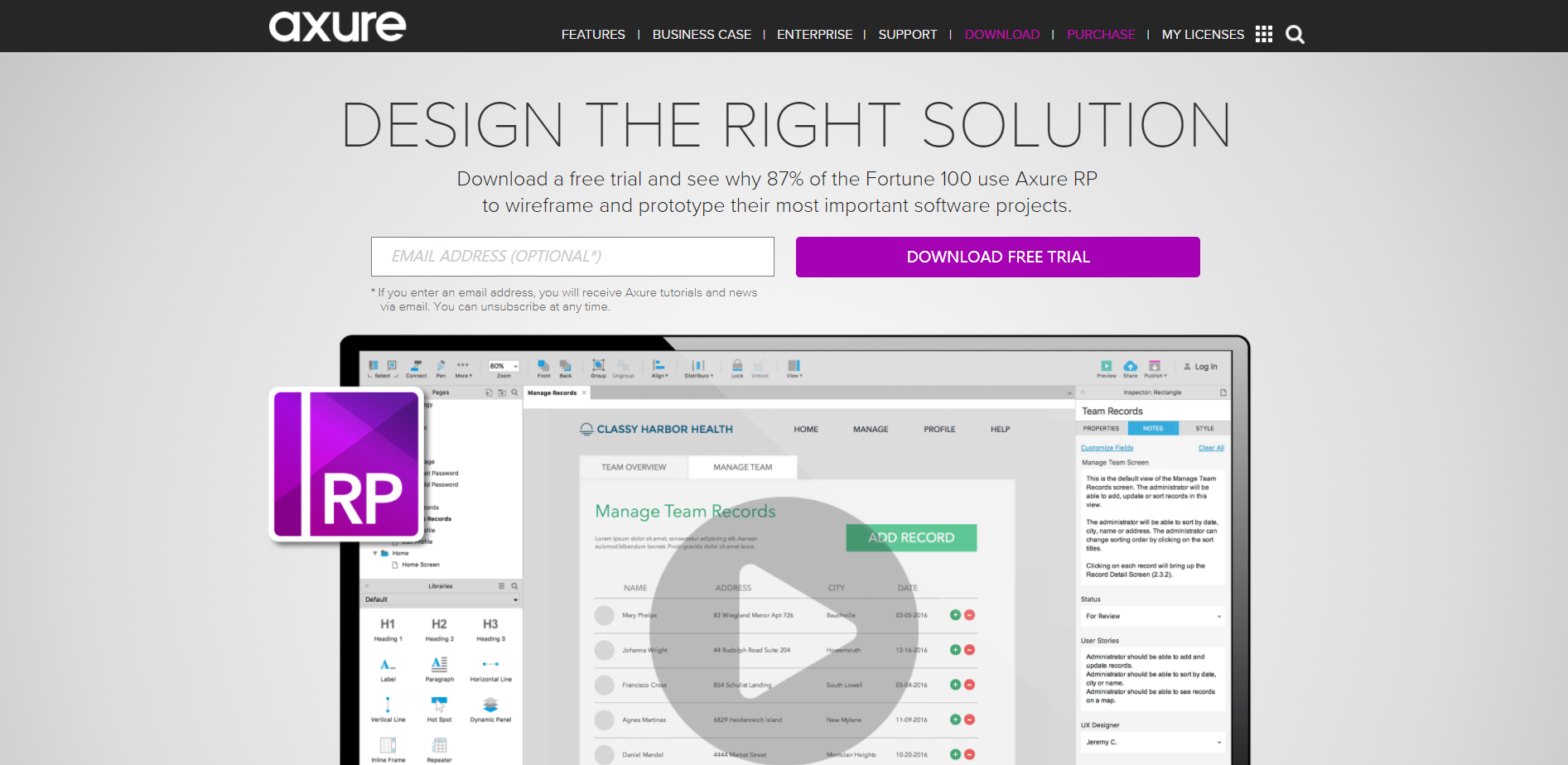Switch to the Properties tab in Inspector
1568x765 pixels.
click(x=1101, y=428)
